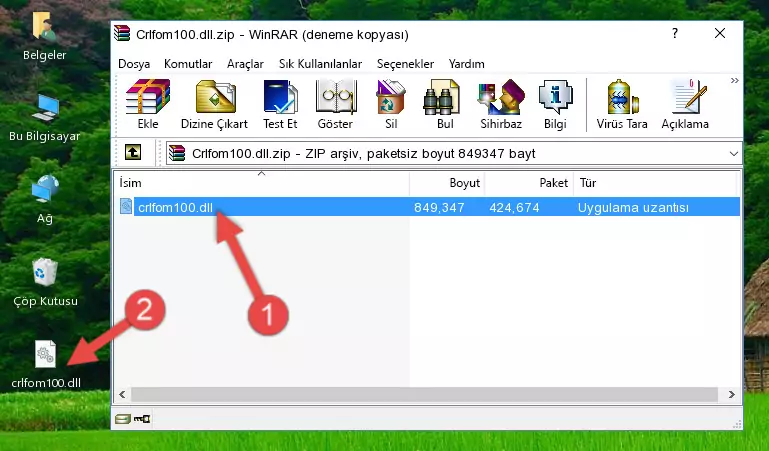Click the horizontal scrollbar right arrow

(731, 394)
